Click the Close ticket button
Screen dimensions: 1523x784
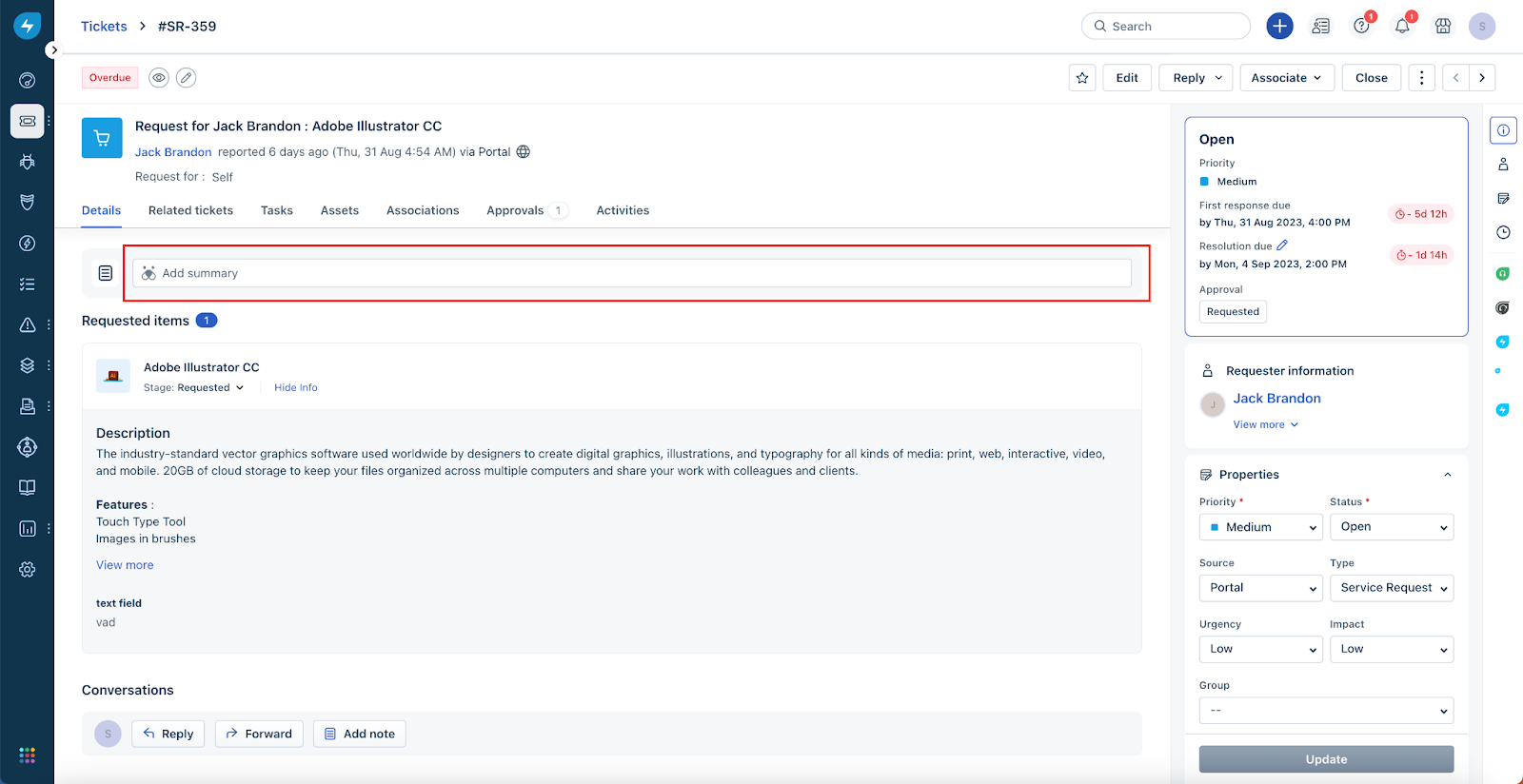tap(1371, 78)
